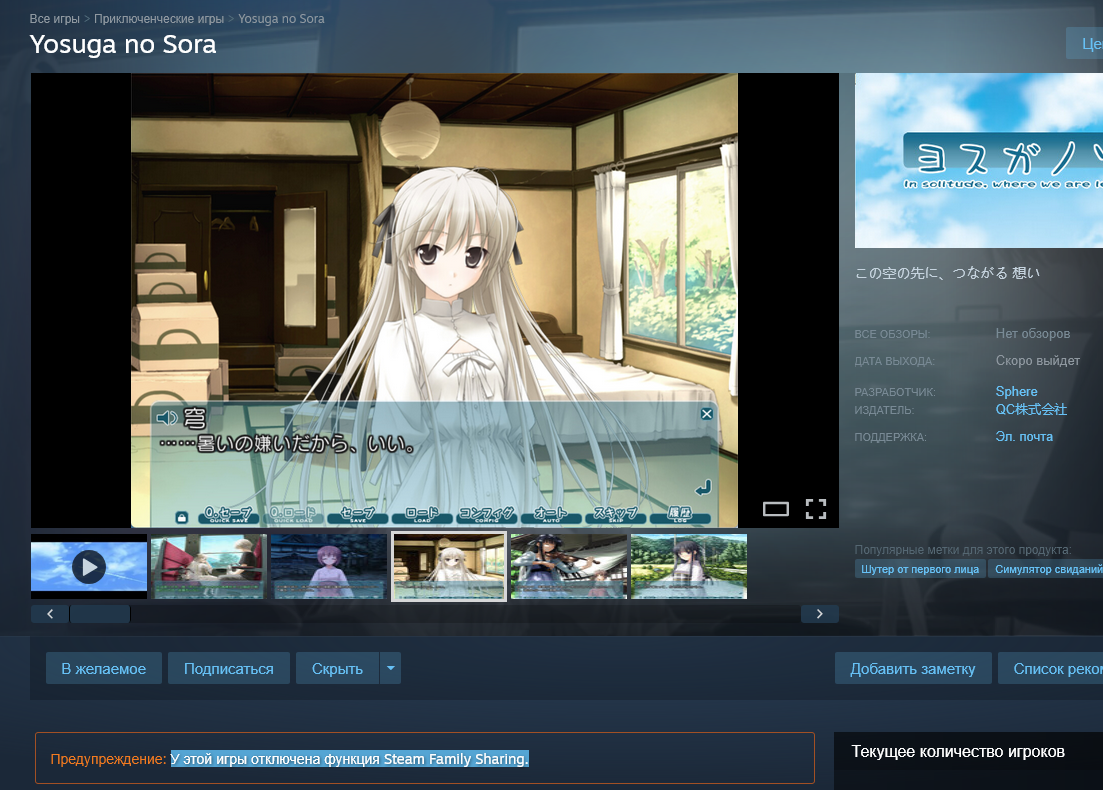Open Приключенческие игры breadcrumb link
Viewport: 1103px width, 790px height.
159,19
